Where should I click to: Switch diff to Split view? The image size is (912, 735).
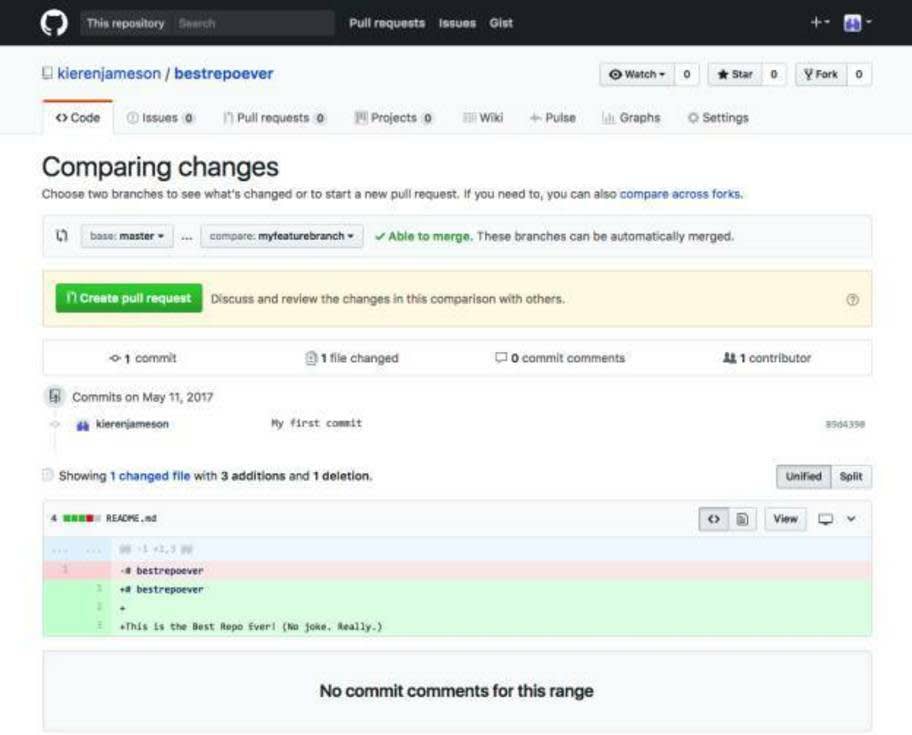point(851,477)
